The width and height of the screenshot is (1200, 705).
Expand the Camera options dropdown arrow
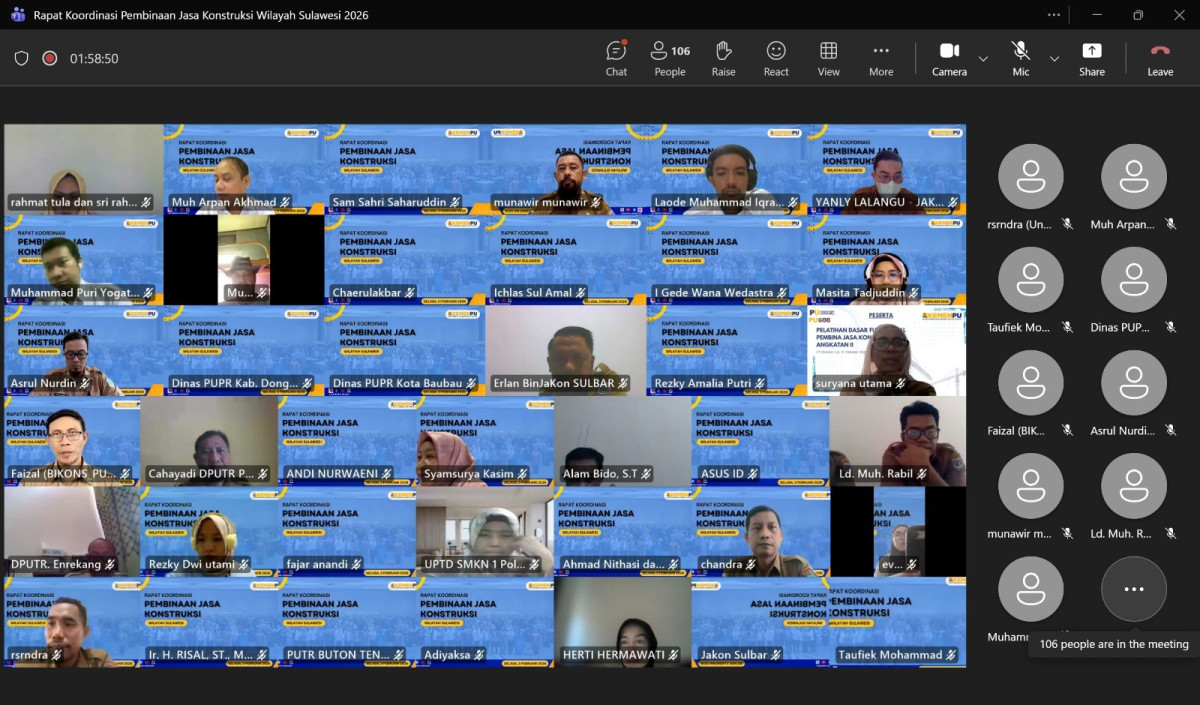(x=983, y=59)
